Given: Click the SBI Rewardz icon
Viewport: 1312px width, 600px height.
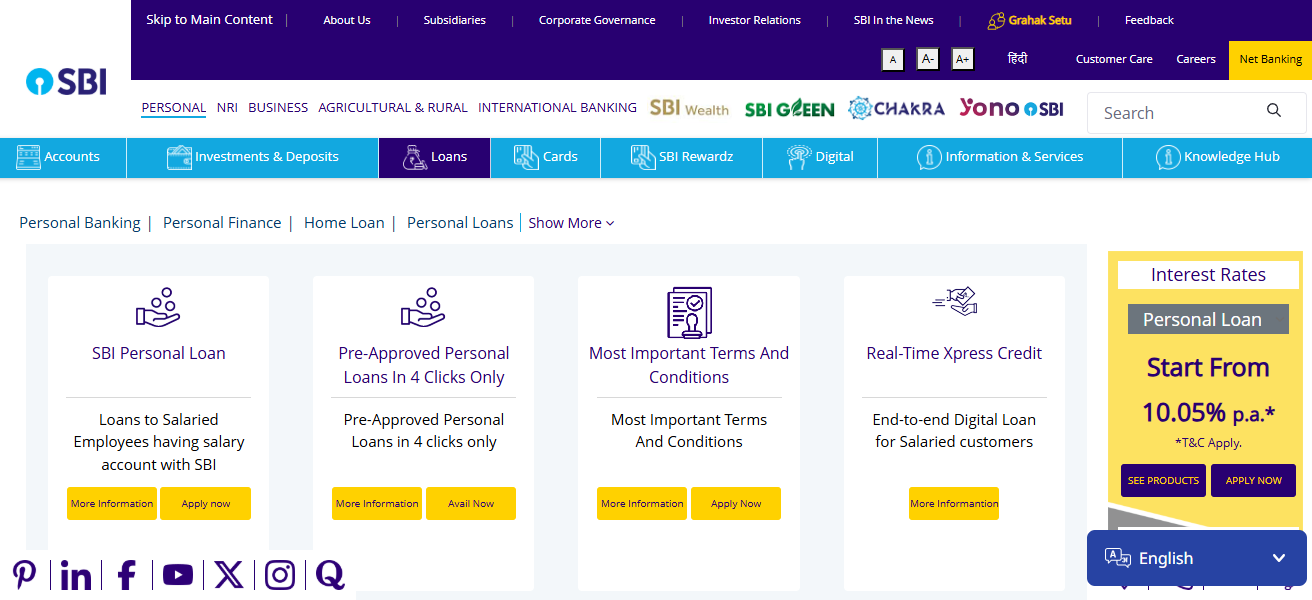Looking at the screenshot, I should coord(641,156).
